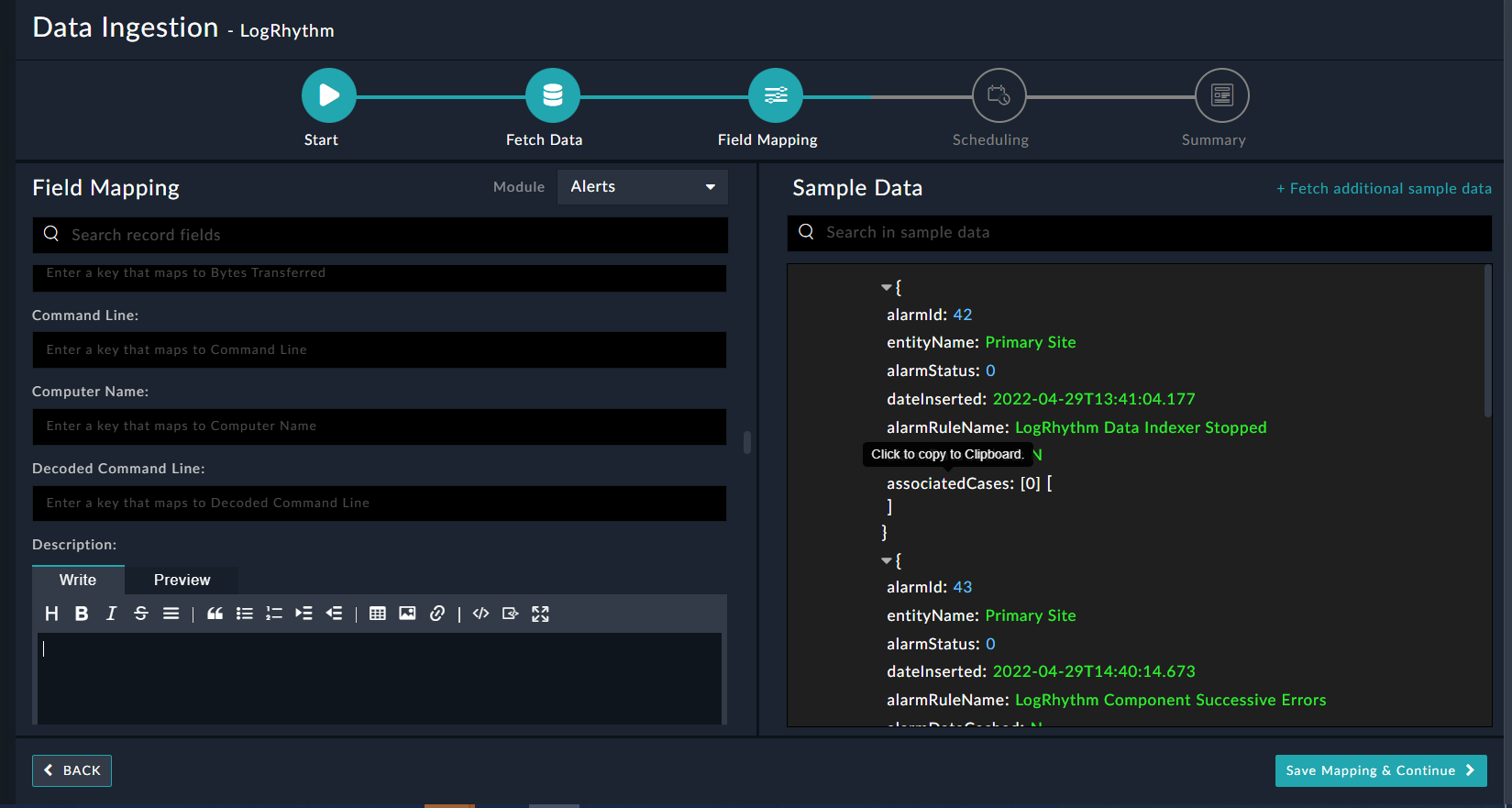This screenshot has height=808, width=1512.
Task: Click the heading format icon
Action: pos(51,614)
